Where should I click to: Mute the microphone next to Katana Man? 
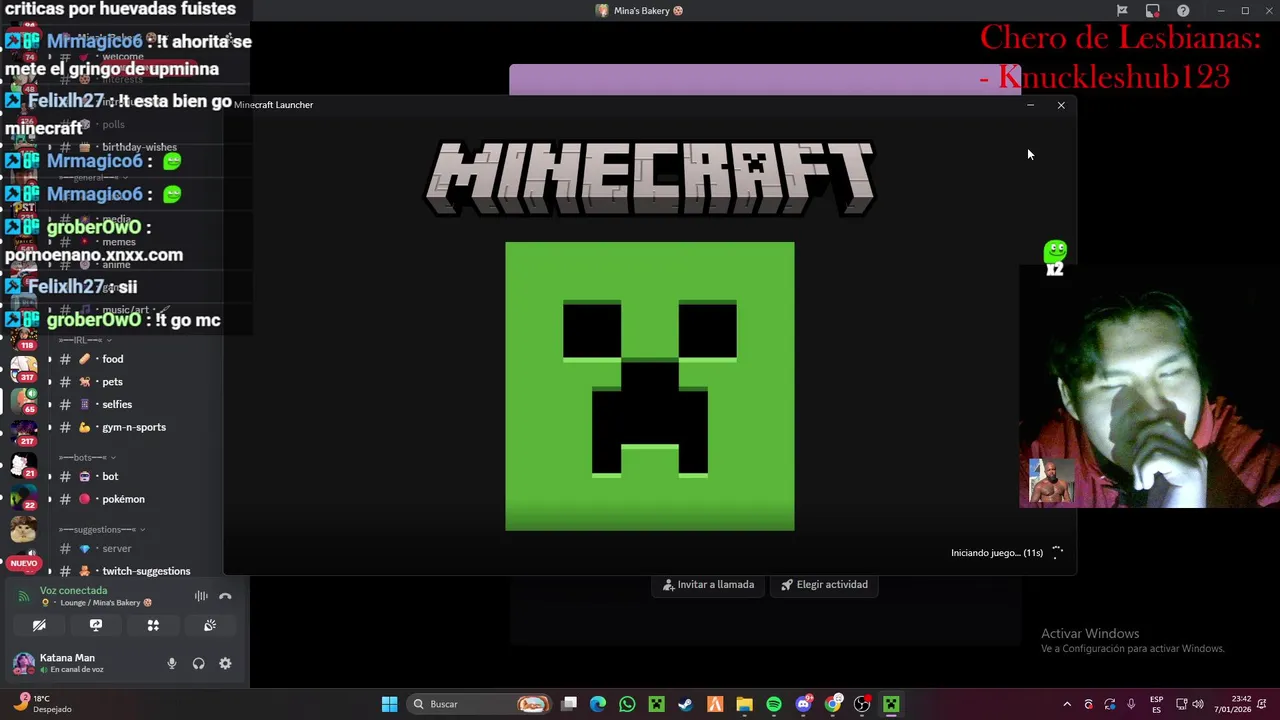(172, 663)
